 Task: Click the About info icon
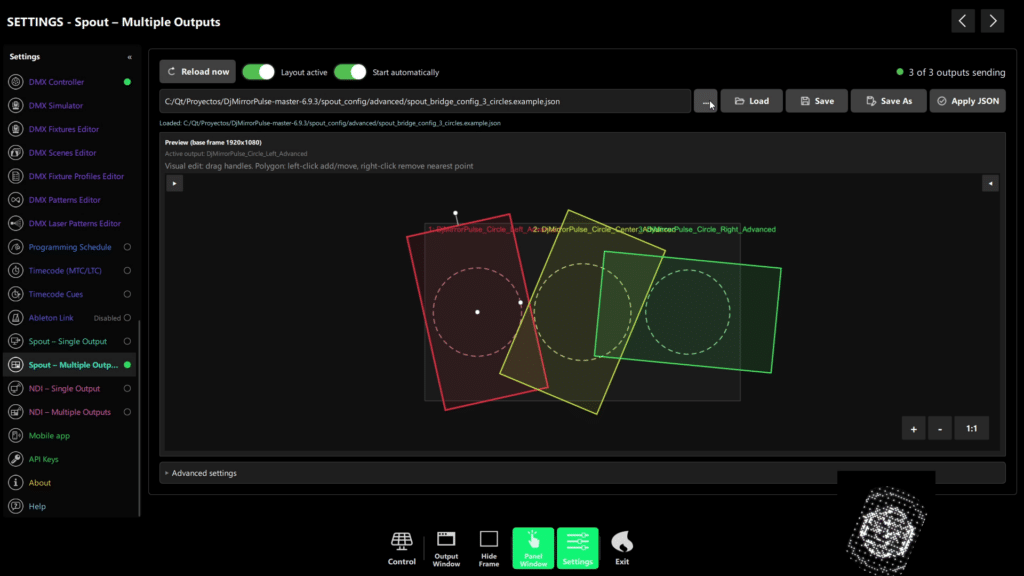click(16, 482)
